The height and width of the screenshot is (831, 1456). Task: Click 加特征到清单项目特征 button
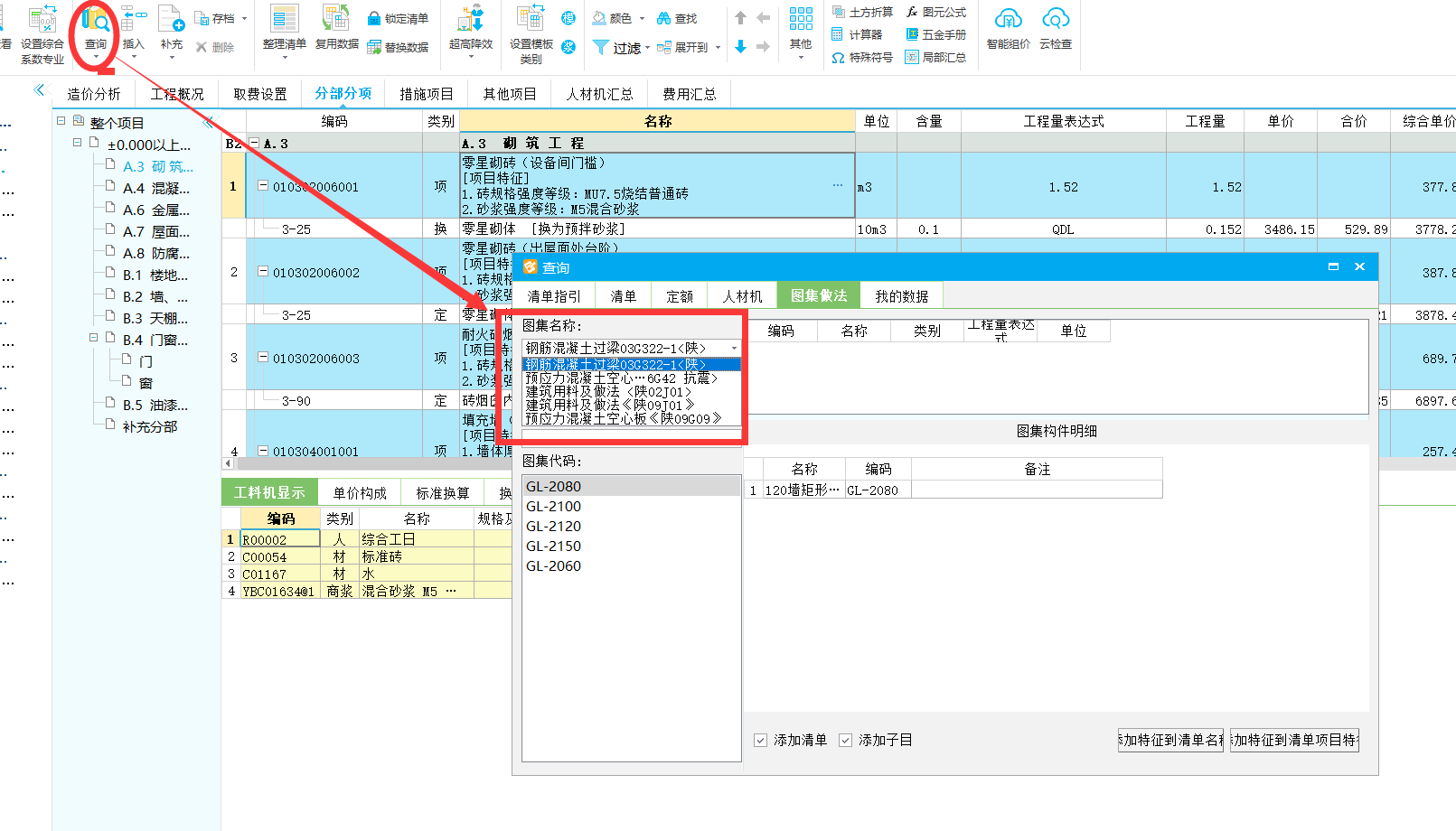click(1294, 740)
